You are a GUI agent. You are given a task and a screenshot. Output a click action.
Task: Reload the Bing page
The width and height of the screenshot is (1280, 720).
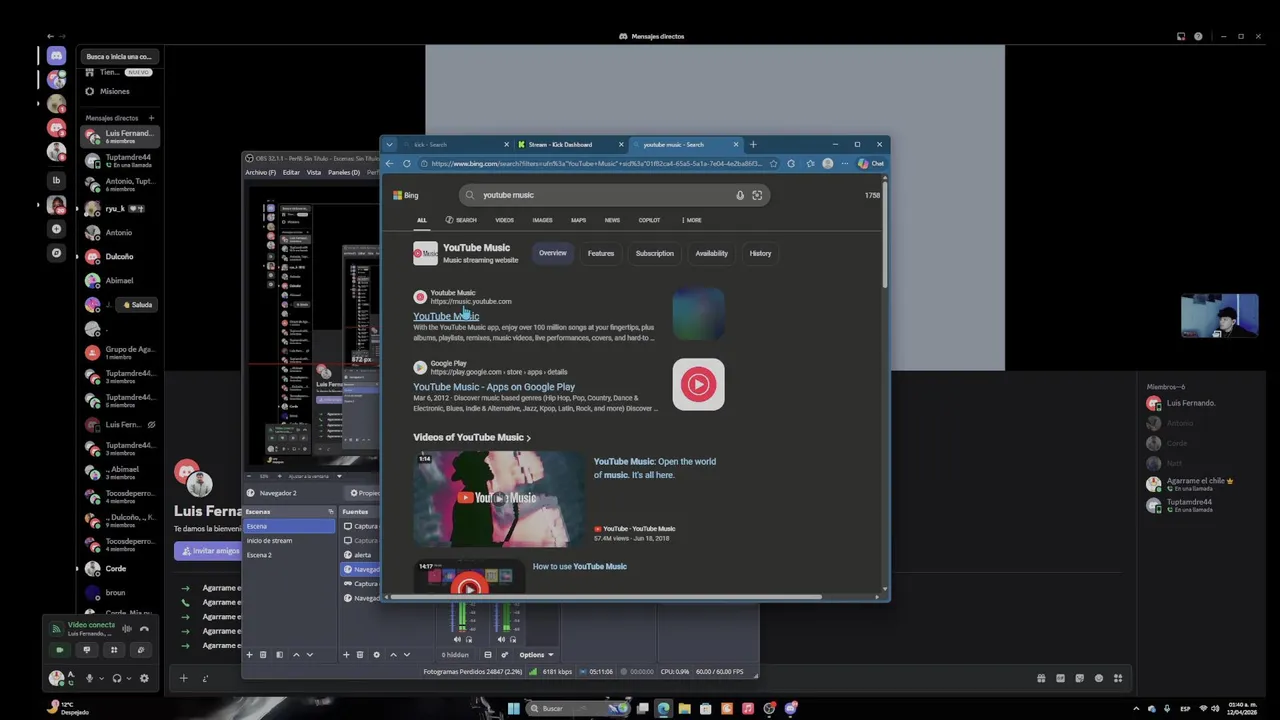coord(406,164)
